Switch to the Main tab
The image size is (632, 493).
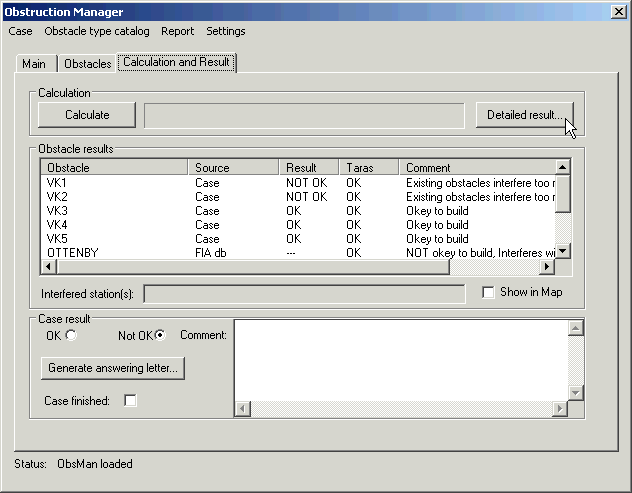tap(34, 64)
